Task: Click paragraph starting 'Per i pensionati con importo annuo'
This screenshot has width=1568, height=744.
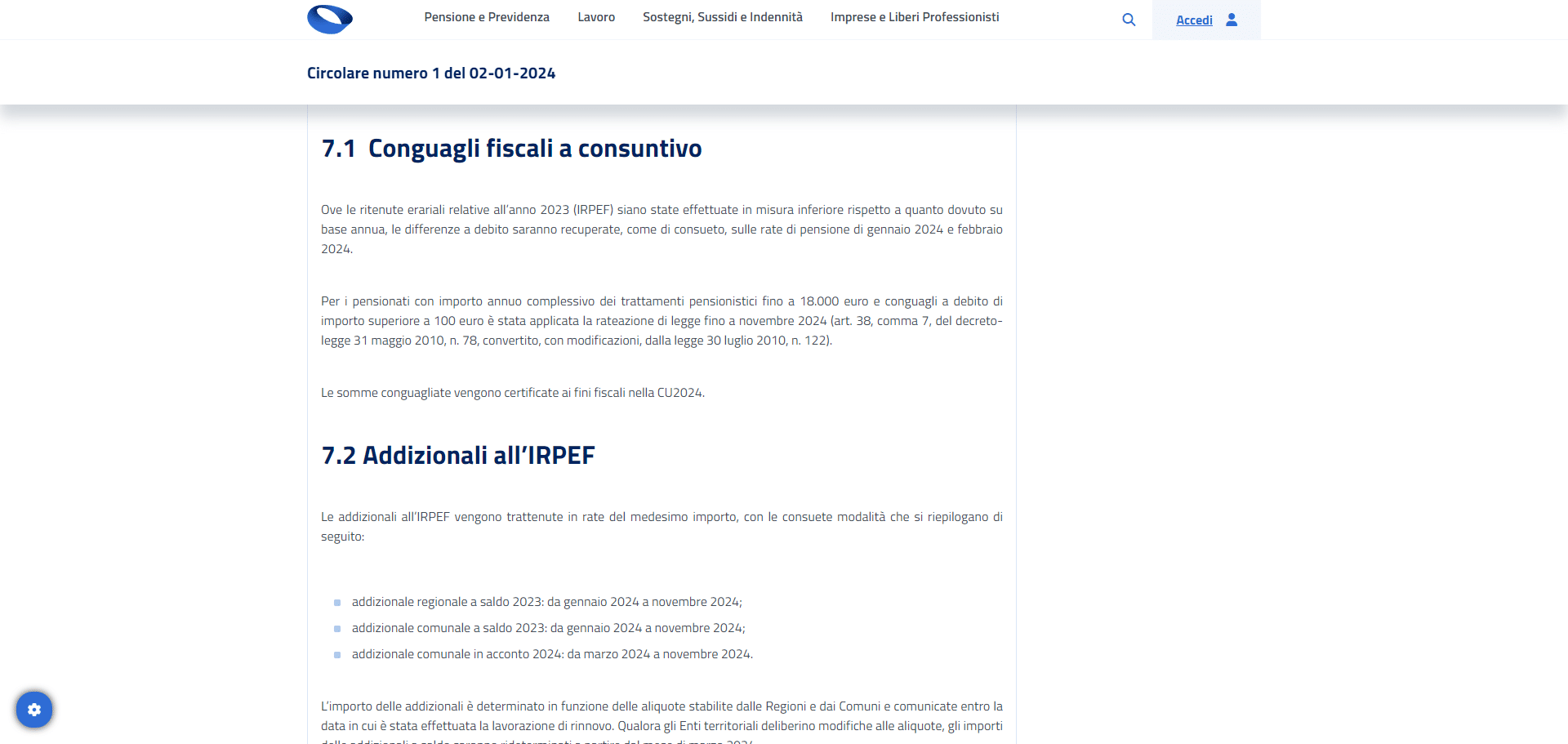Action: 661,321
